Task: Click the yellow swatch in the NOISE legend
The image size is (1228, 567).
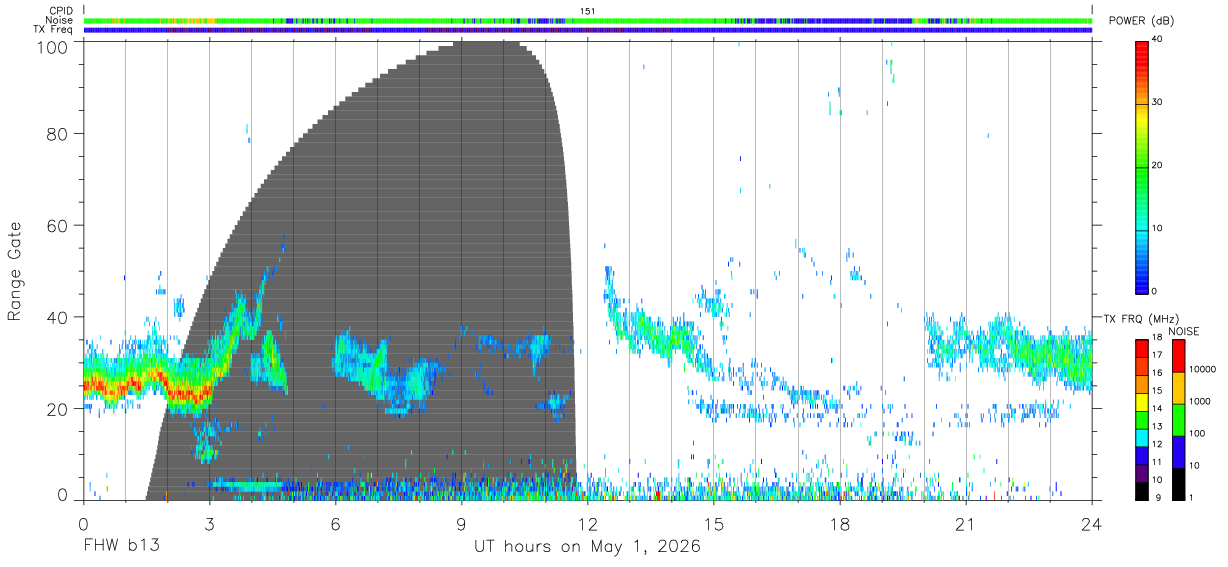Action: point(1177,387)
